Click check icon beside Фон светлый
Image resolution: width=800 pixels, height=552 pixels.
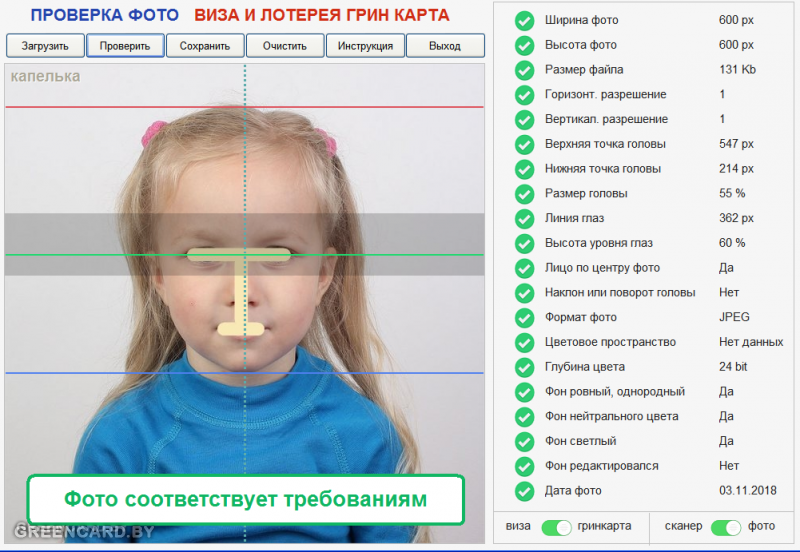524,441
